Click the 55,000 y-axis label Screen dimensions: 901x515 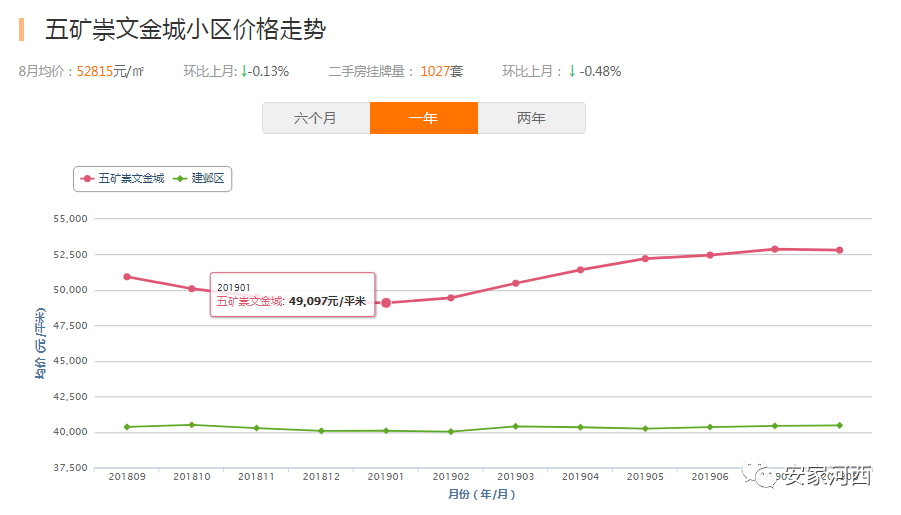pyautogui.click(x=70, y=219)
